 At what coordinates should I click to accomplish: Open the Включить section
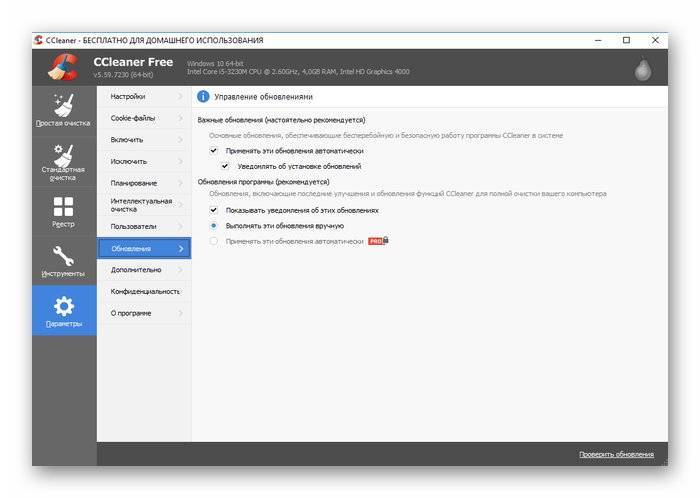click(x=144, y=140)
